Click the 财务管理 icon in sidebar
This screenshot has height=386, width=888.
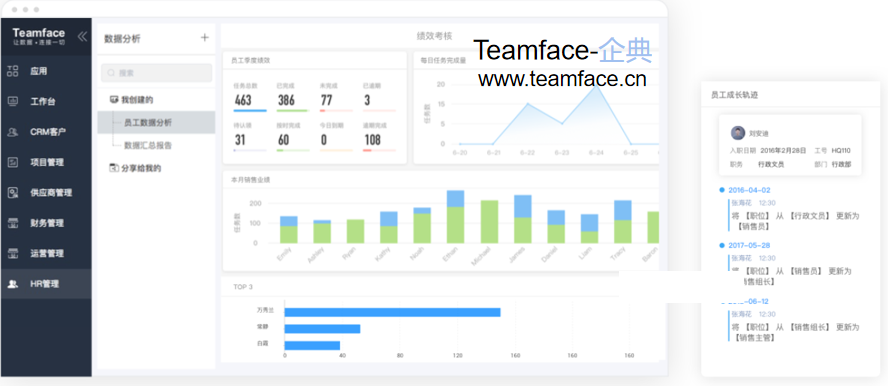click(12, 223)
